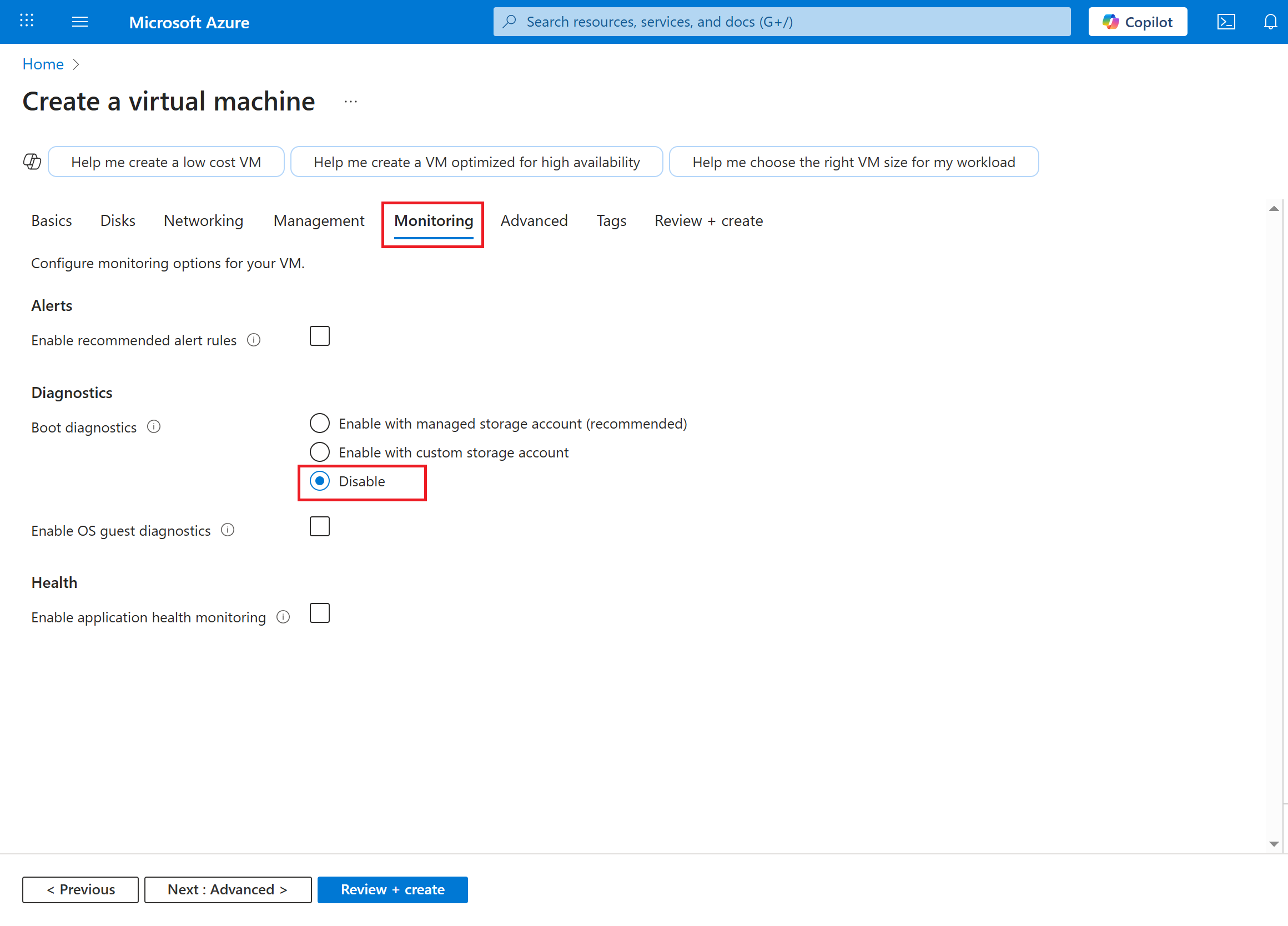This screenshot has height=926, width=1288.
Task: Check Enable OS guest diagnostics
Action: pos(320,526)
